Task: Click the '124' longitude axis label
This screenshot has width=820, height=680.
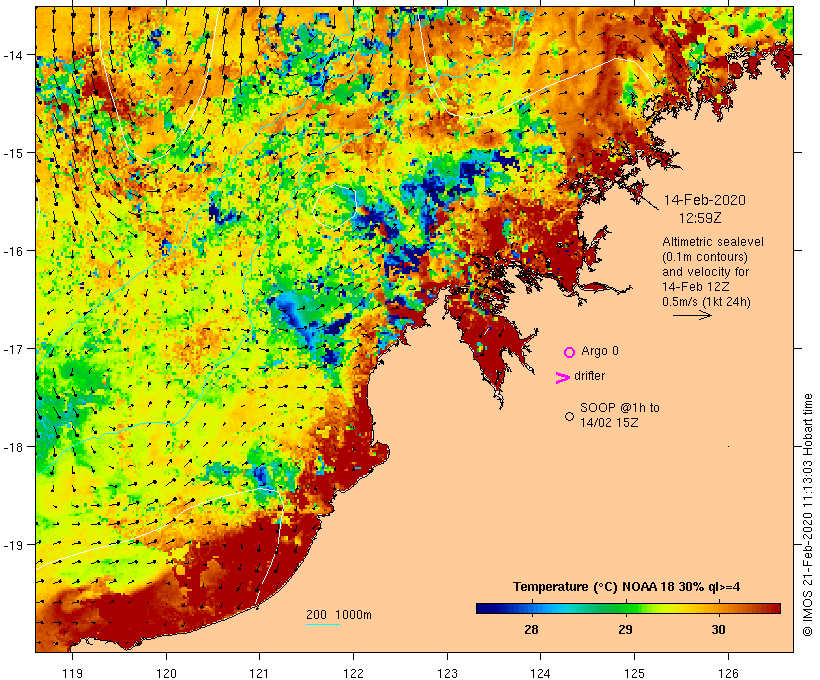Action: pyautogui.click(x=540, y=673)
